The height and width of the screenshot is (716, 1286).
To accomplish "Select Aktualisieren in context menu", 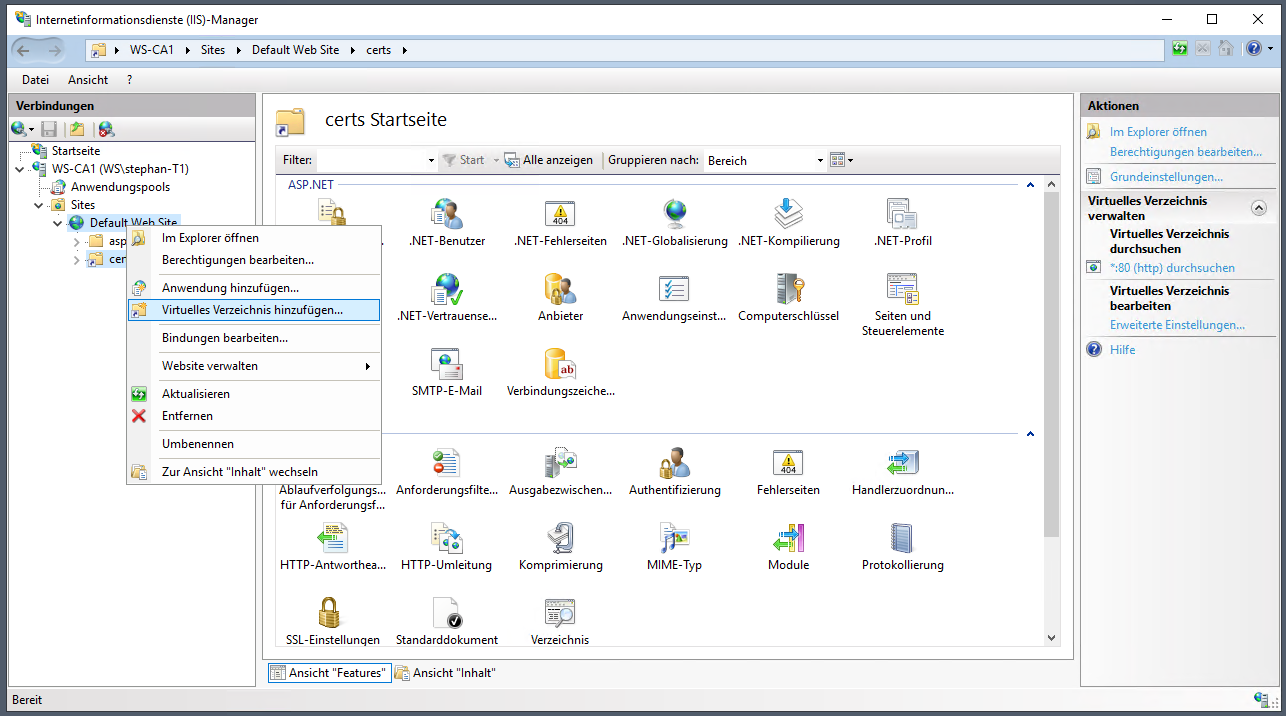I will tap(254, 394).
